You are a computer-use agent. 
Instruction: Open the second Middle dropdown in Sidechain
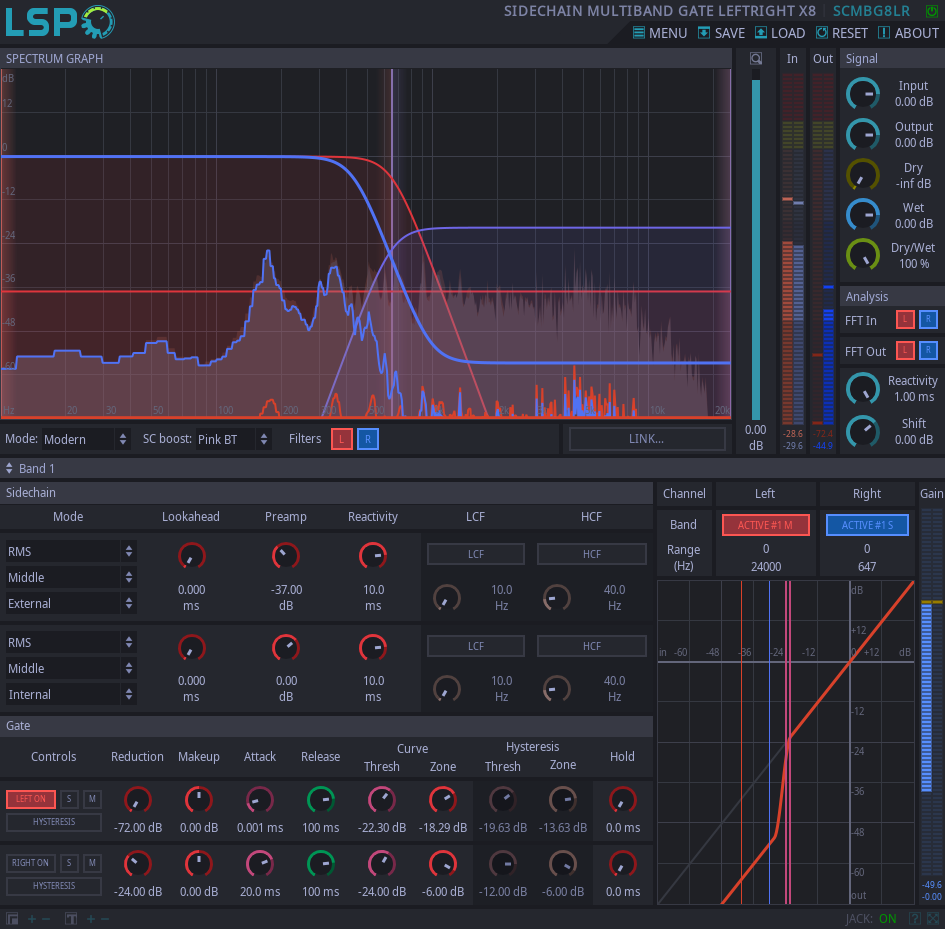pyautogui.click(x=71, y=669)
